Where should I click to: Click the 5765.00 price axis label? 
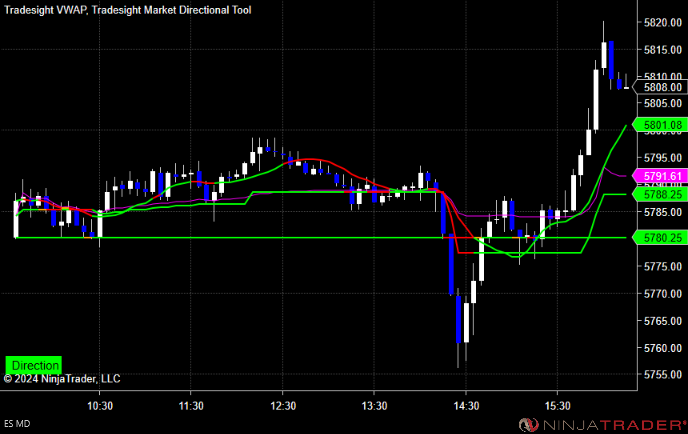[663, 321]
